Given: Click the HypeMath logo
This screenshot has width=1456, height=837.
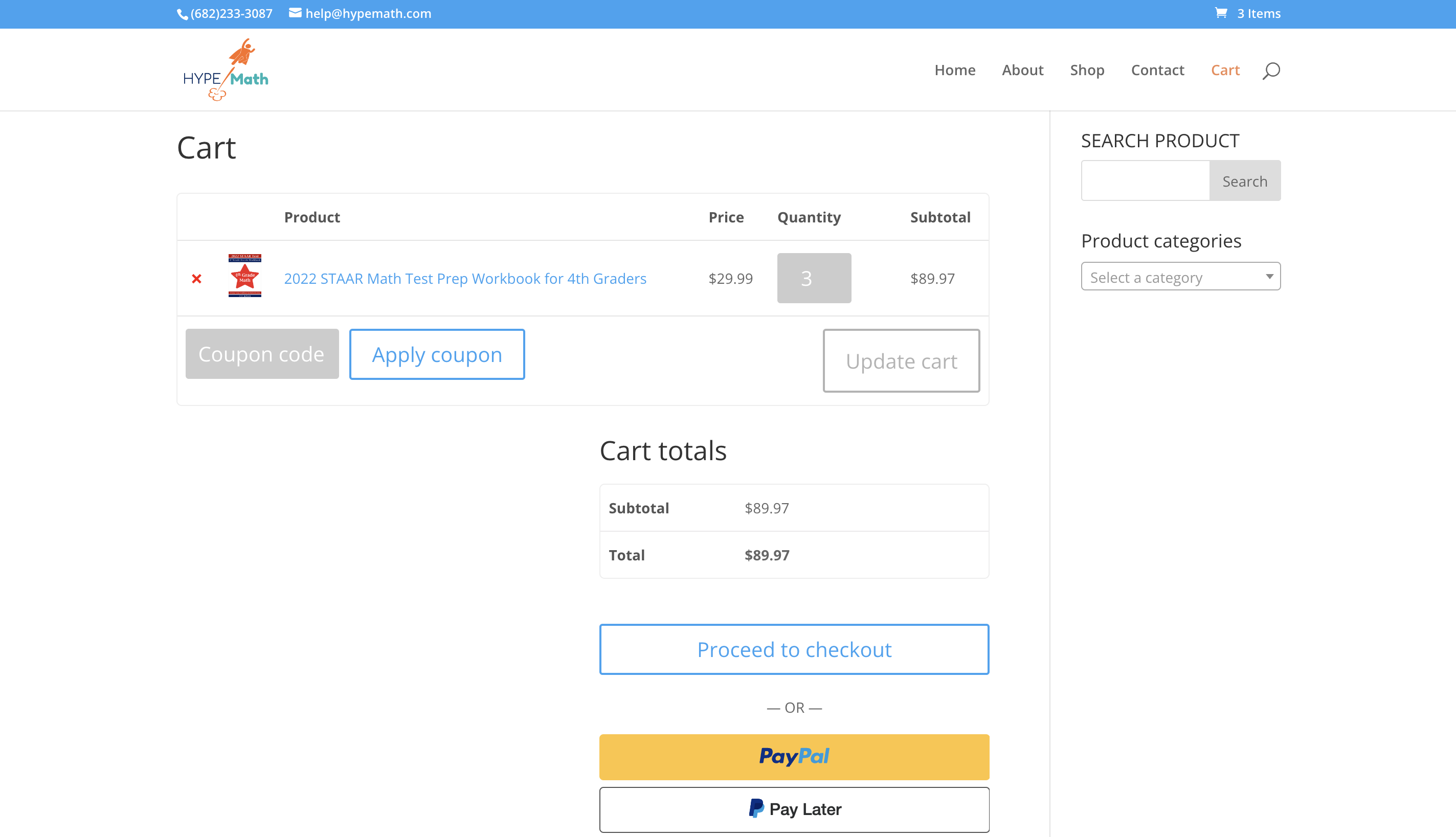Looking at the screenshot, I should coord(226,70).
